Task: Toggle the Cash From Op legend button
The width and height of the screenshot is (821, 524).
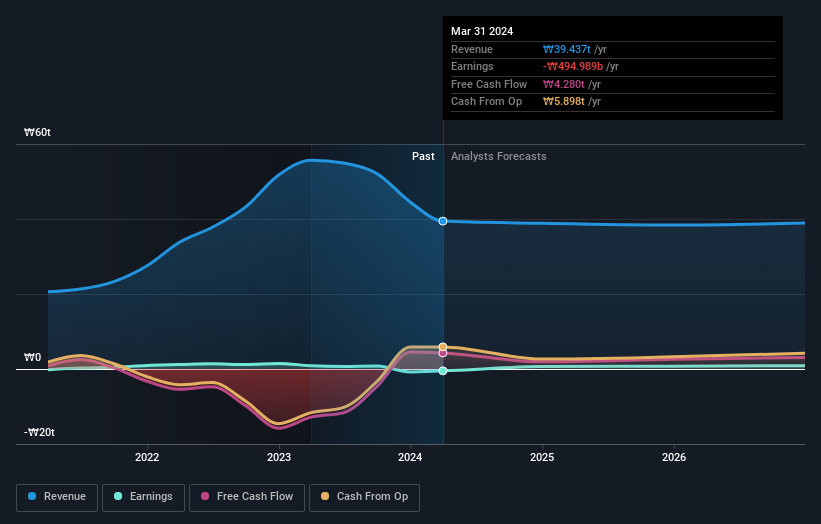Action: click(364, 497)
